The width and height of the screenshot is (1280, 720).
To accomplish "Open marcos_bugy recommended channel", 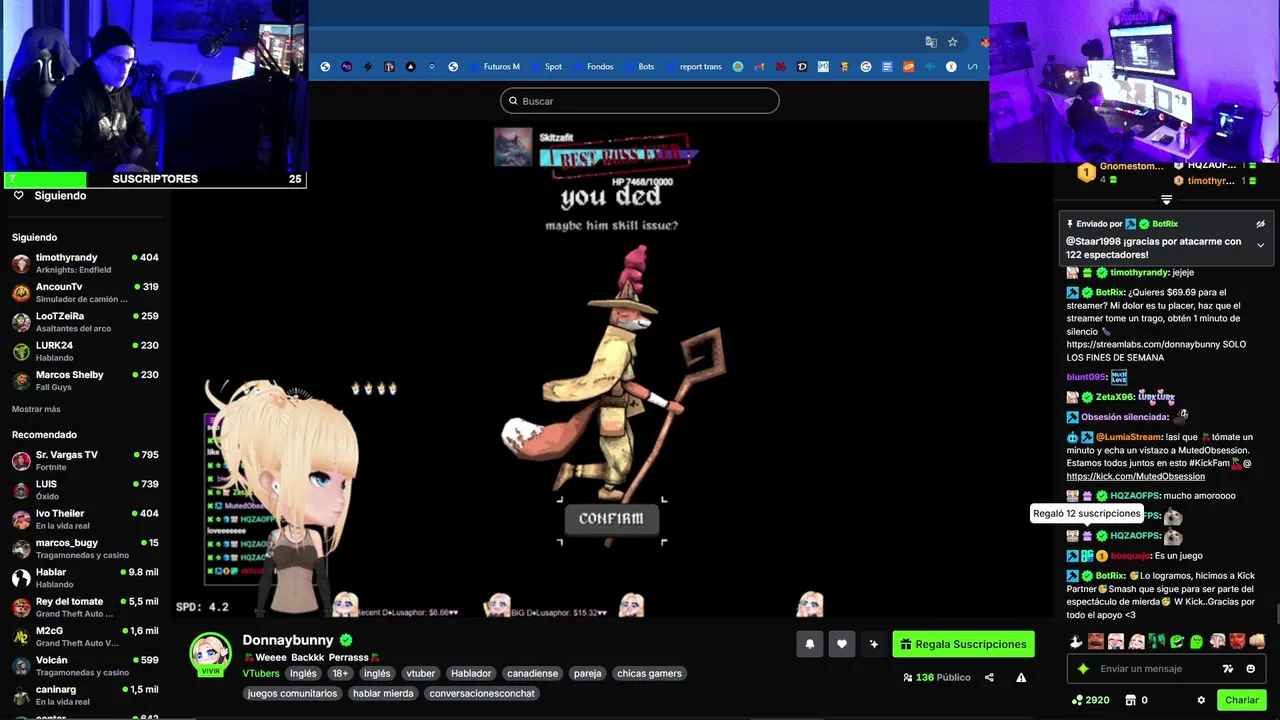I will click(85, 549).
